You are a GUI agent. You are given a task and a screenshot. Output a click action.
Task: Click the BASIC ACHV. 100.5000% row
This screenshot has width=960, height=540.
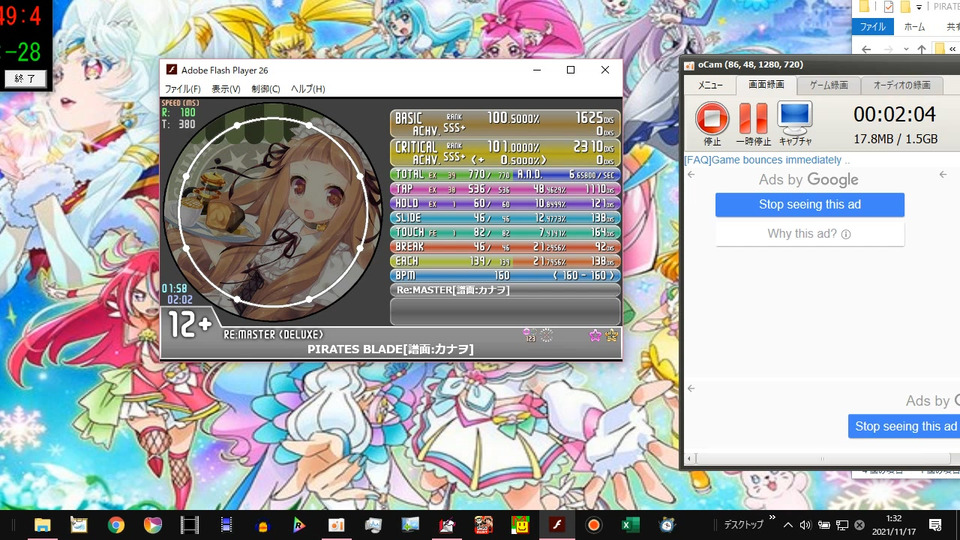click(x=505, y=124)
